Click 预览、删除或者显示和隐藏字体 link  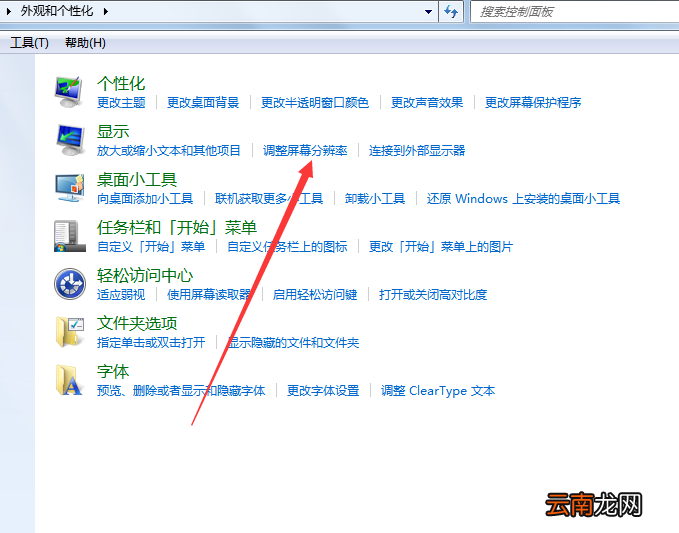pyautogui.click(x=181, y=391)
